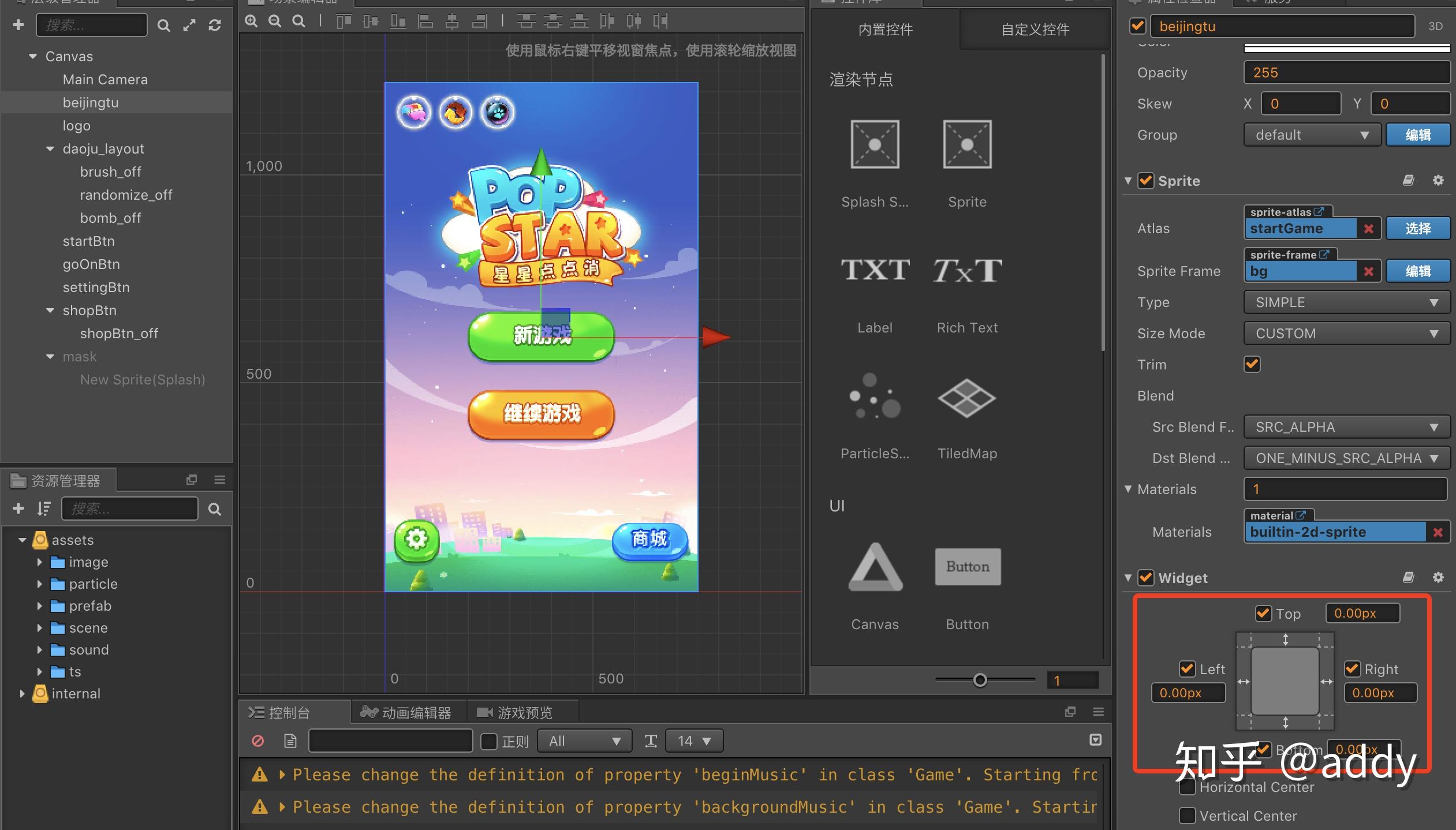Select the TiledMap control
Screen dimensions: 1456x830
point(966,398)
